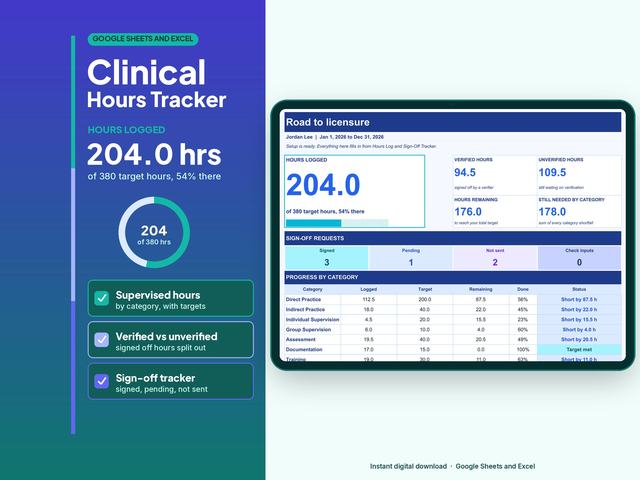Image resolution: width=640 pixels, height=480 pixels.
Task: Click the PROGRESS BY CATEGORY section header
Action: point(453,277)
